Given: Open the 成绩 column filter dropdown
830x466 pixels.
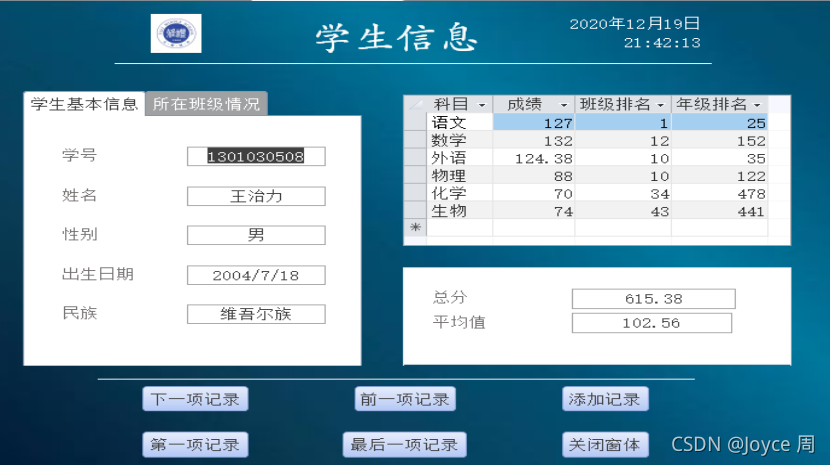Looking at the screenshot, I should point(564,105).
